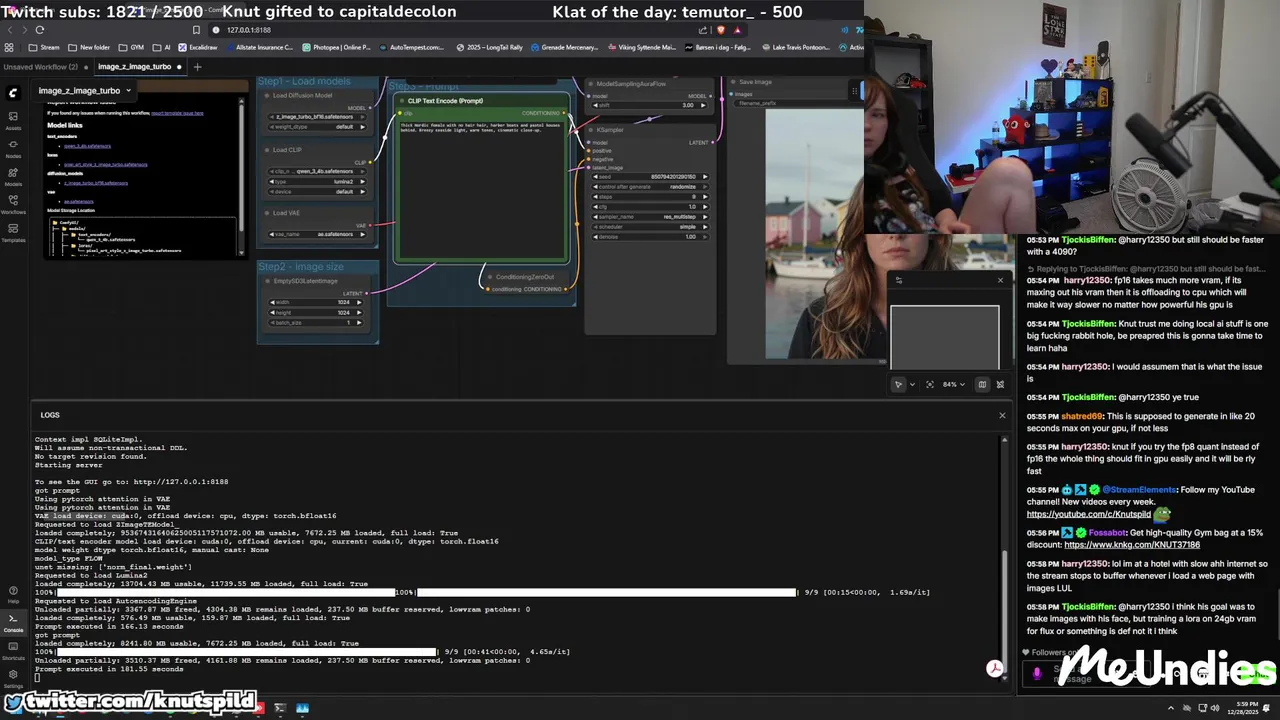Image resolution: width=1280 pixels, height=720 pixels.
Task: Toggle collapse dot on ModelSamplingAuraFlow node
Action: pos(591,84)
